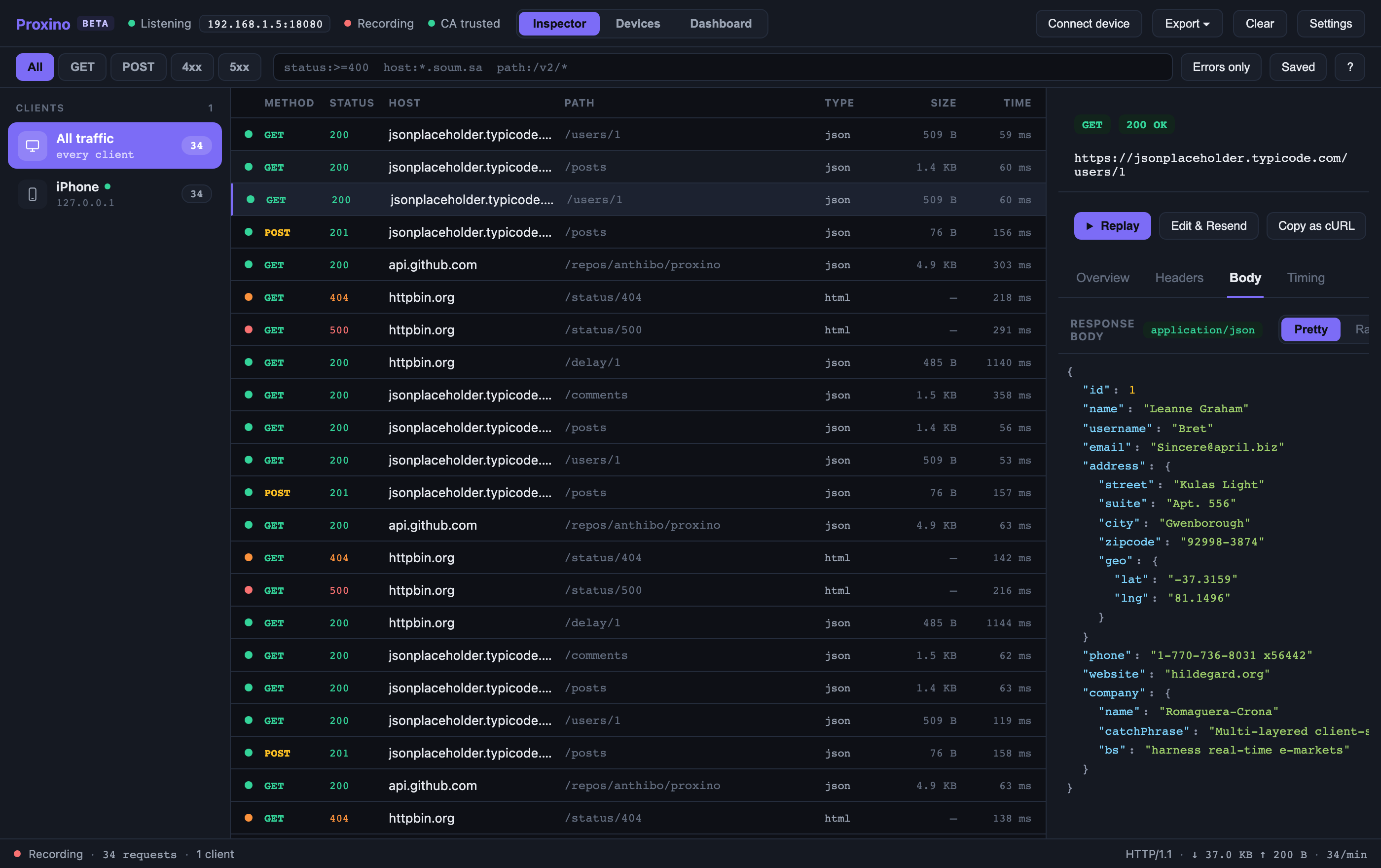This screenshot has height=868, width=1381.
Task: Click the filter query input field
Action: 723,67
